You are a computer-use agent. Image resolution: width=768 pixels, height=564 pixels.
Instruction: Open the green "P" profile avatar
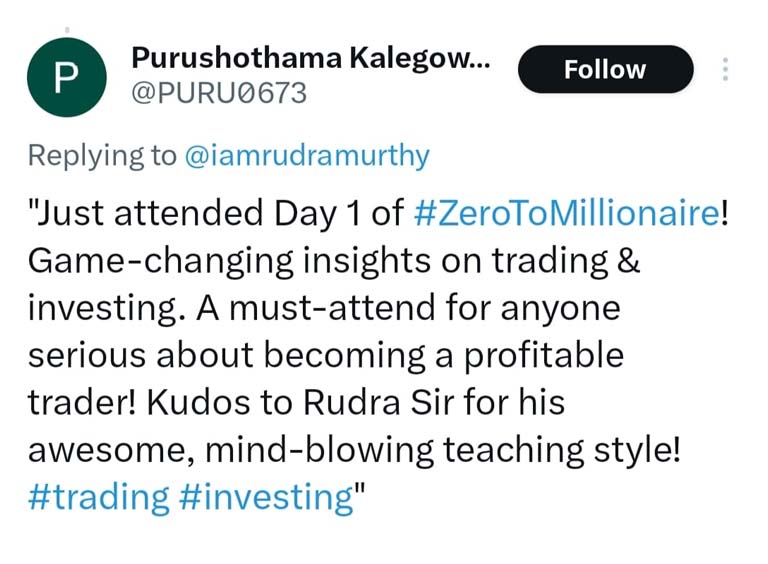pyautogui.click(x=66, y=78)
